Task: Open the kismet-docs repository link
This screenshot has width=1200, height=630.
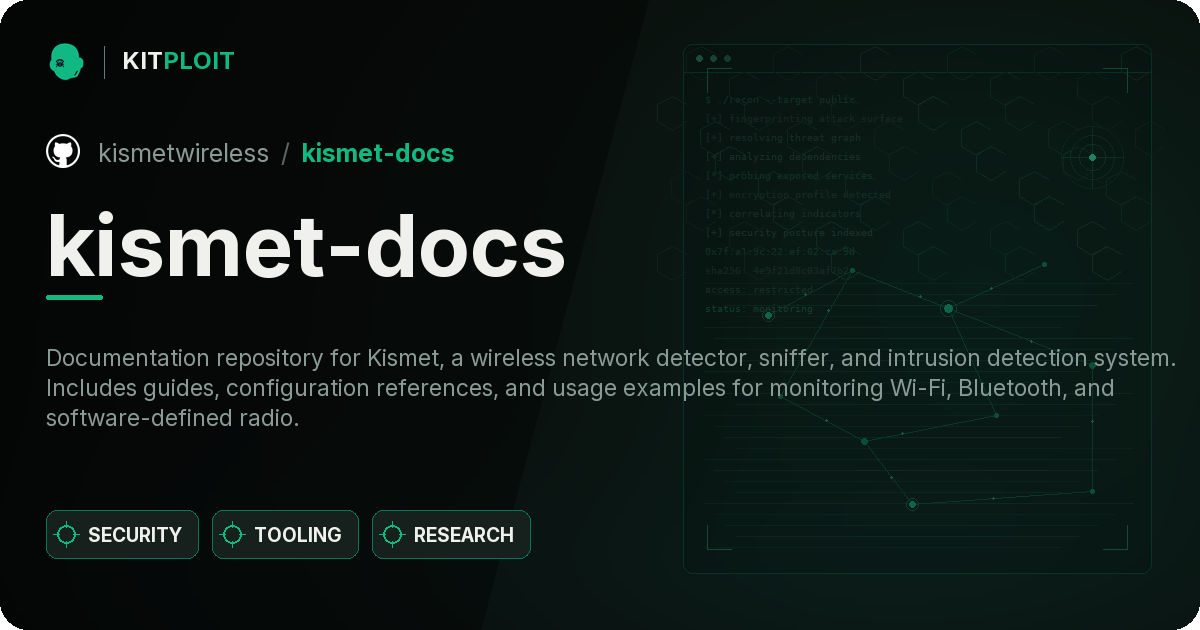Action: pos(378,153)
